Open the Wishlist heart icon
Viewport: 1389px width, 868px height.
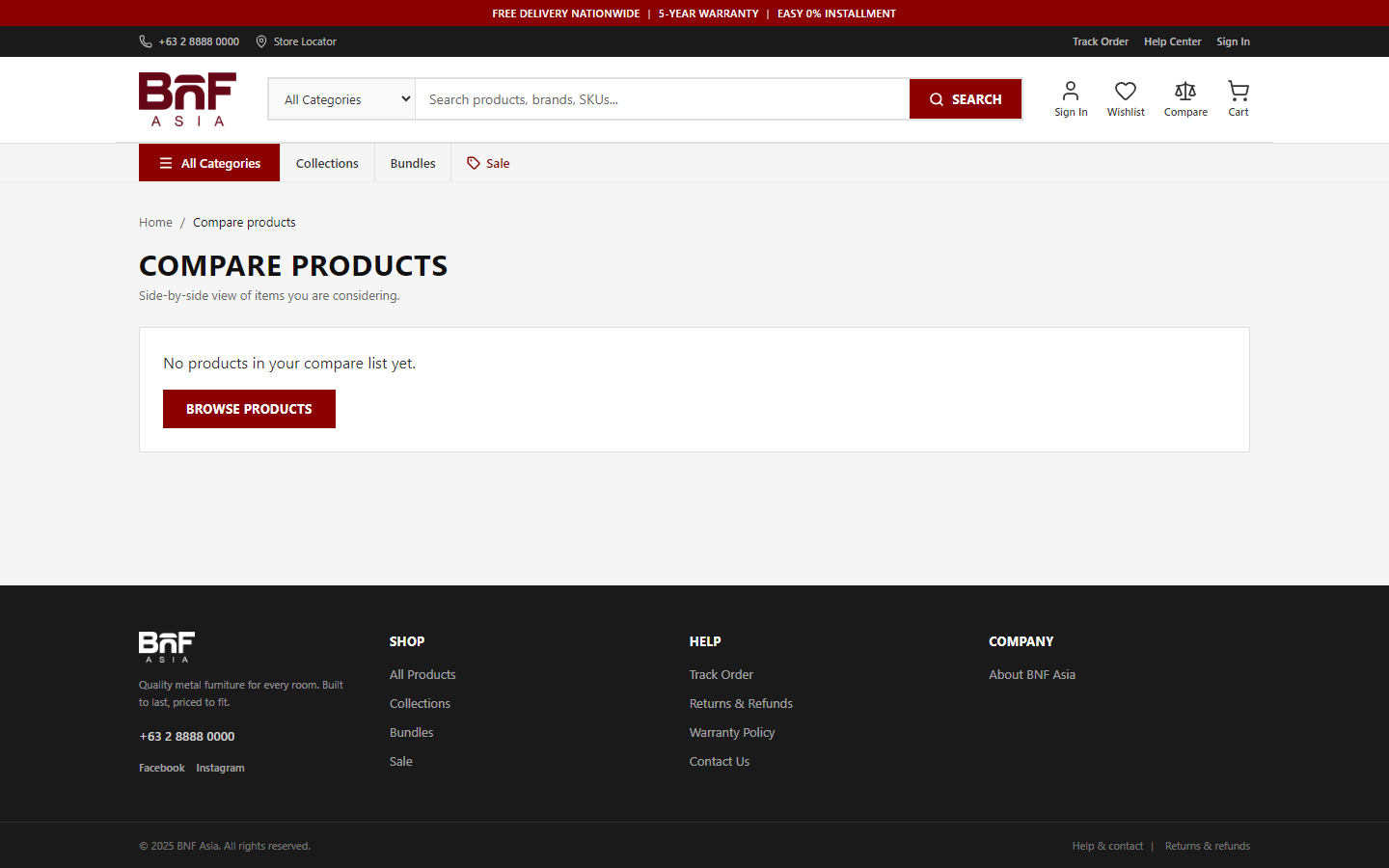1126,91
